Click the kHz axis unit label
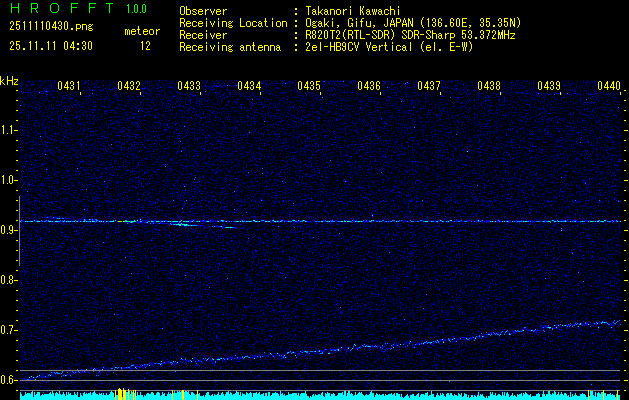629x400 pixels. click(9, 81)
